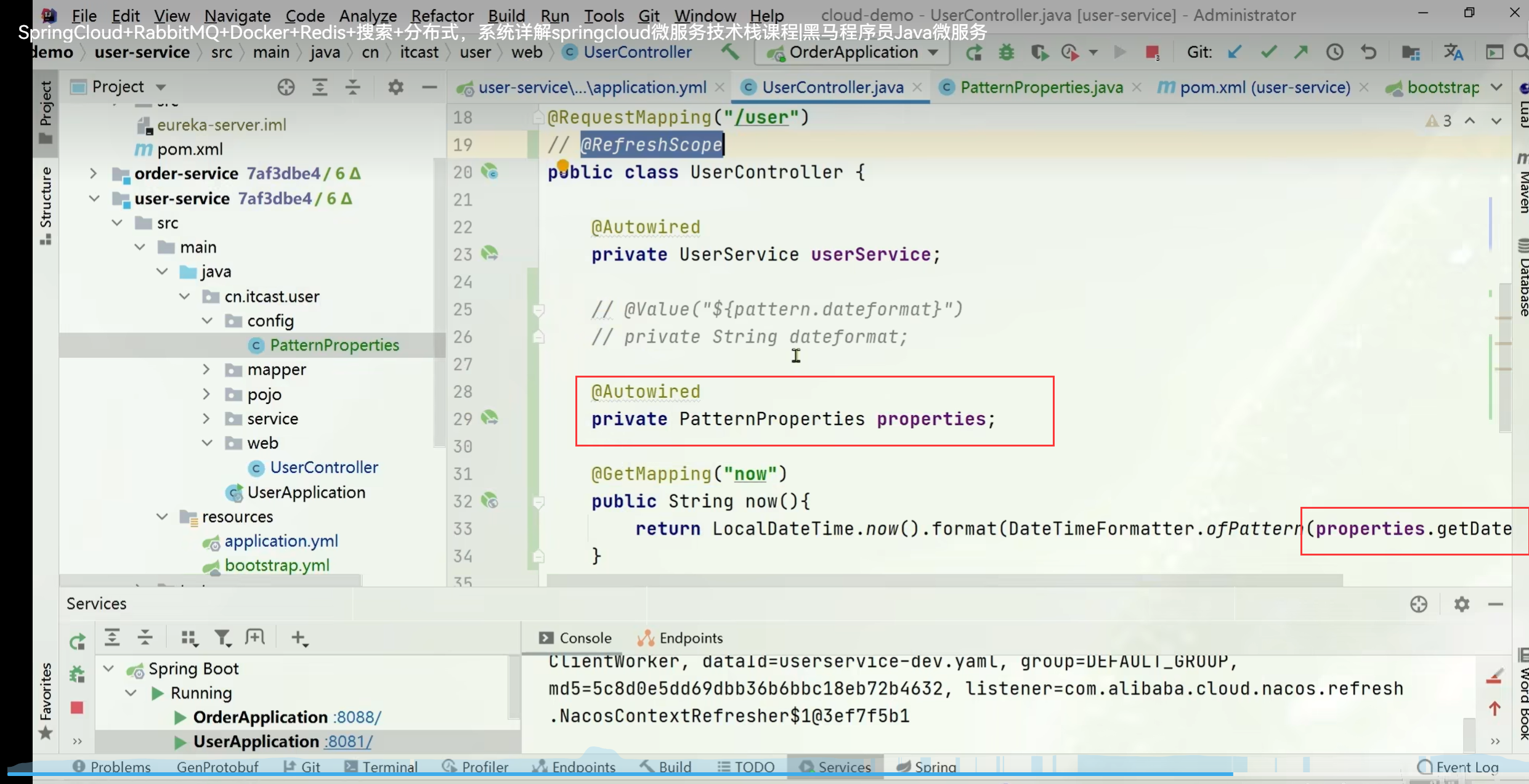
Task: Click the Build project hammer icon
Action: click(731, 52)
